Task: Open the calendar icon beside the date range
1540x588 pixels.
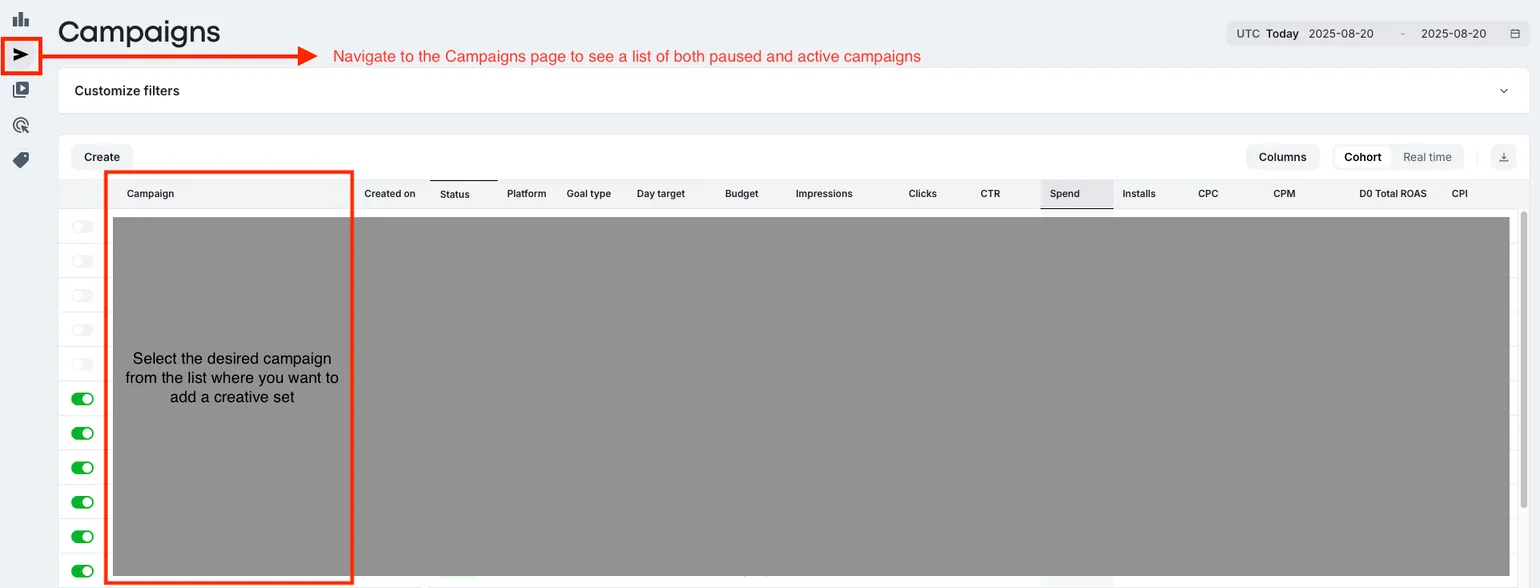Action: (1513, 33)
